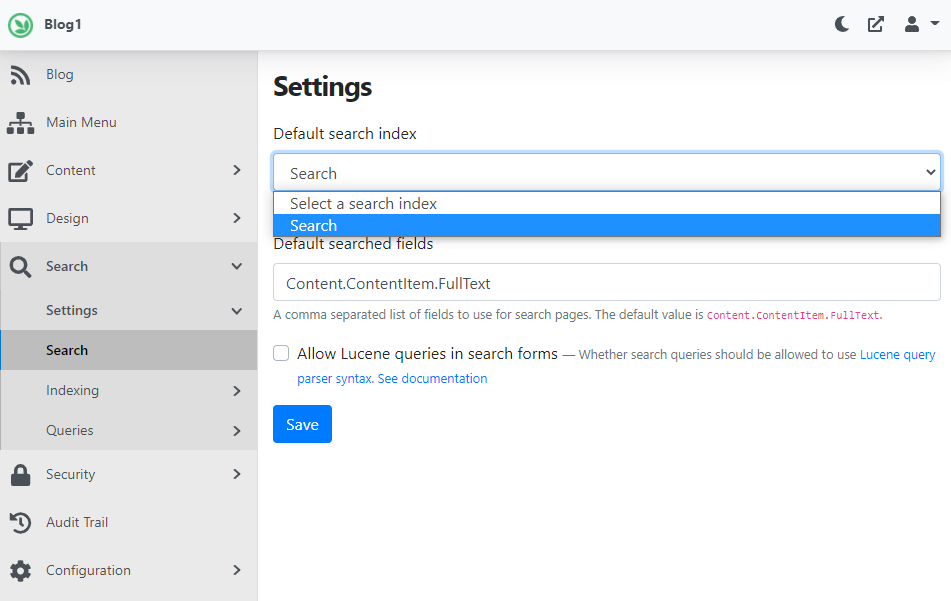Click the Search magnifier icon in the sidebar
The image size is (951, 601).
20,267
